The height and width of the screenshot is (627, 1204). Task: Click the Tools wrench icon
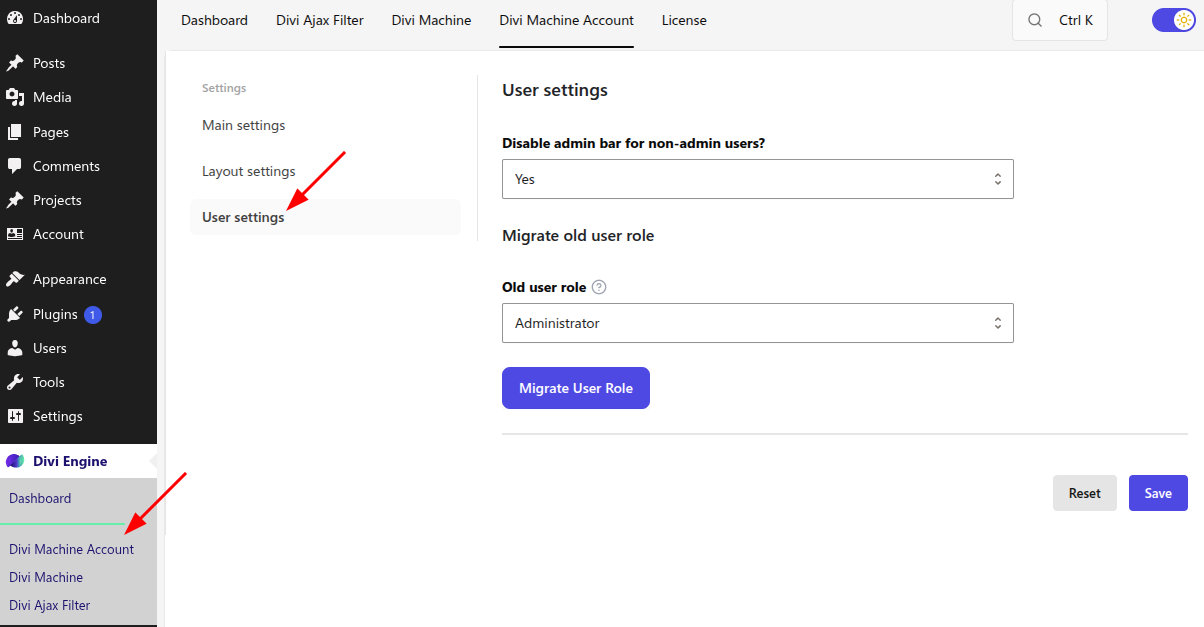[x=15, y=382]
